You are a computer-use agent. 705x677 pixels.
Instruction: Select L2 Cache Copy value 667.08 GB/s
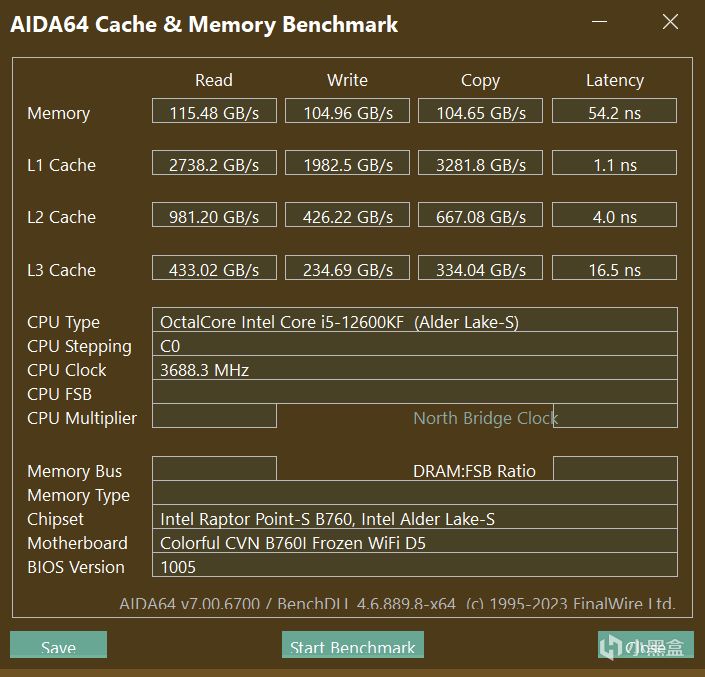pyautogui.click(x=480, y=215)
